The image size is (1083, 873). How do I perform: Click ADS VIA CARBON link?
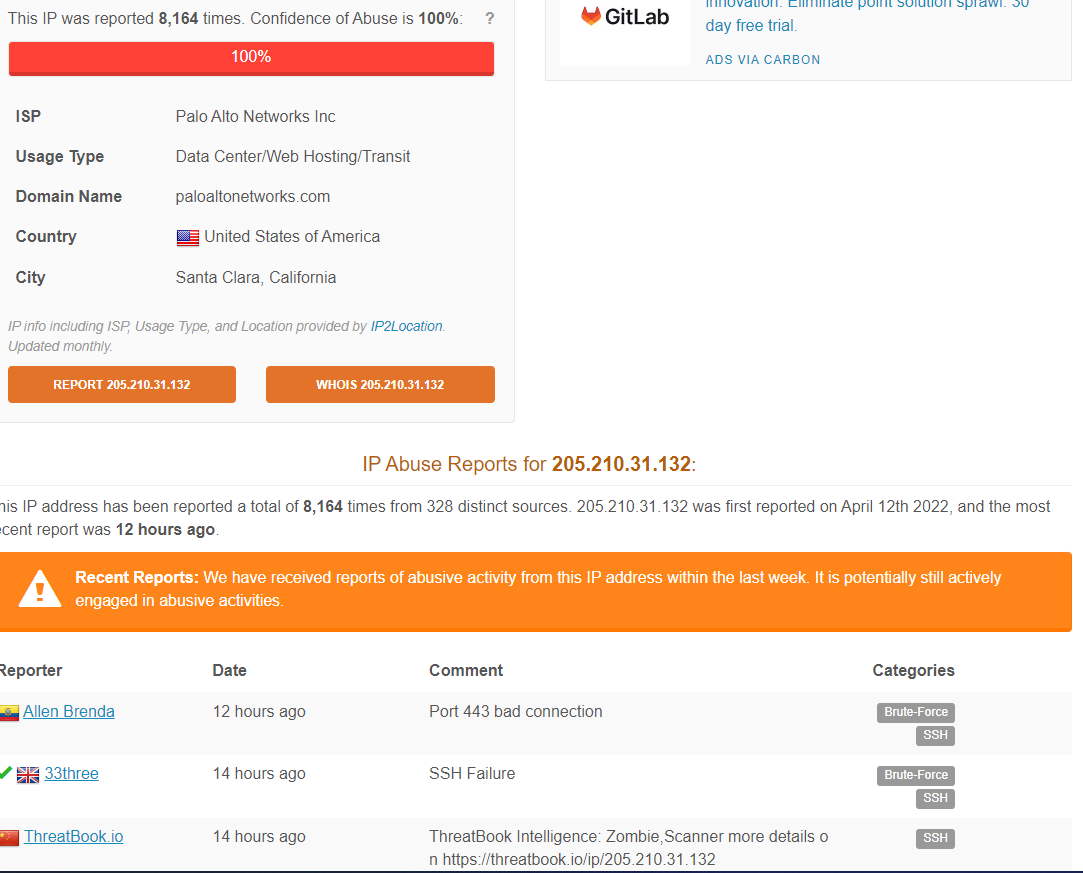(x=763, y=59)
